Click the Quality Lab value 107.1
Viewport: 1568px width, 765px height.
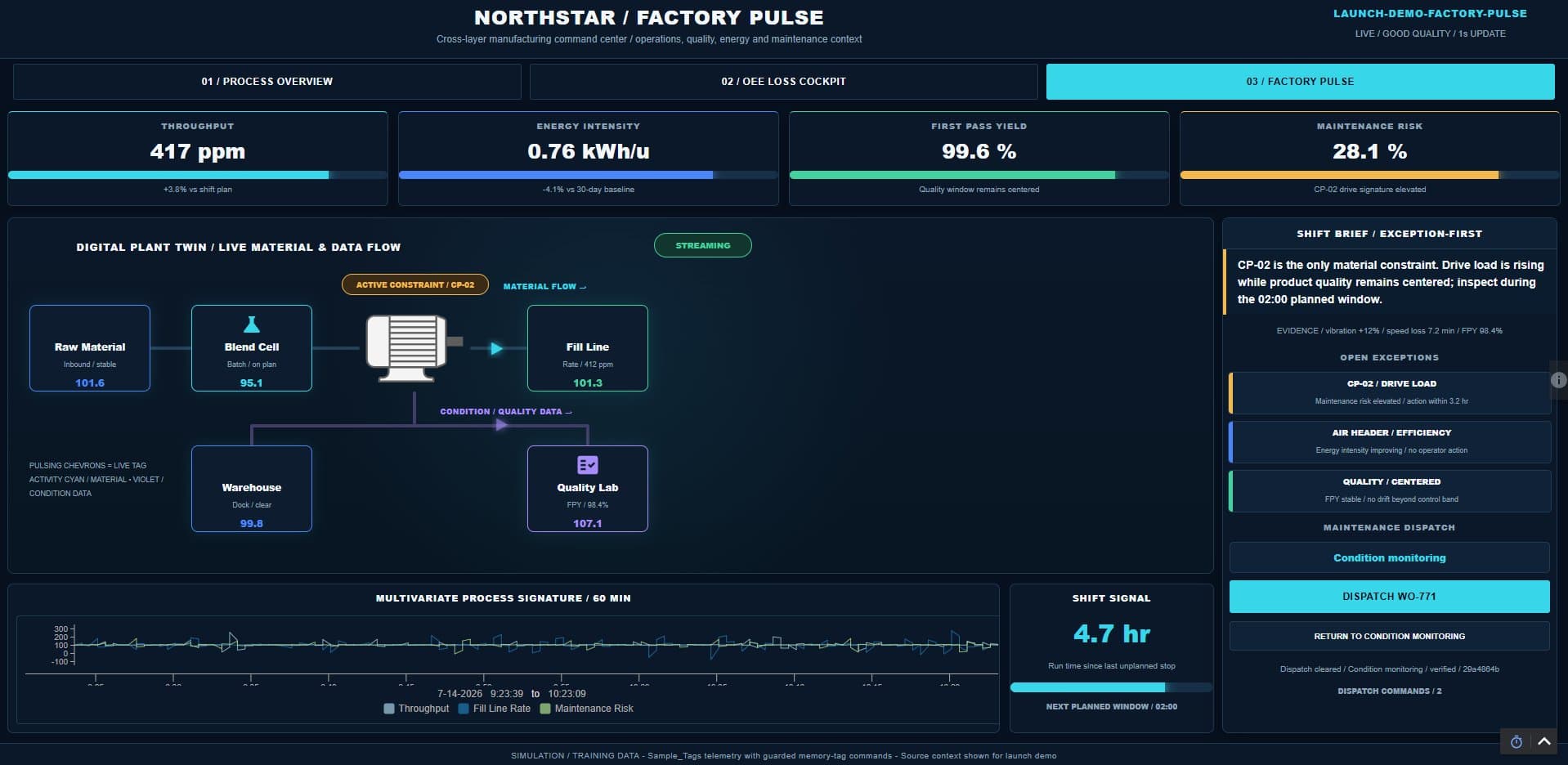point(588,523)
